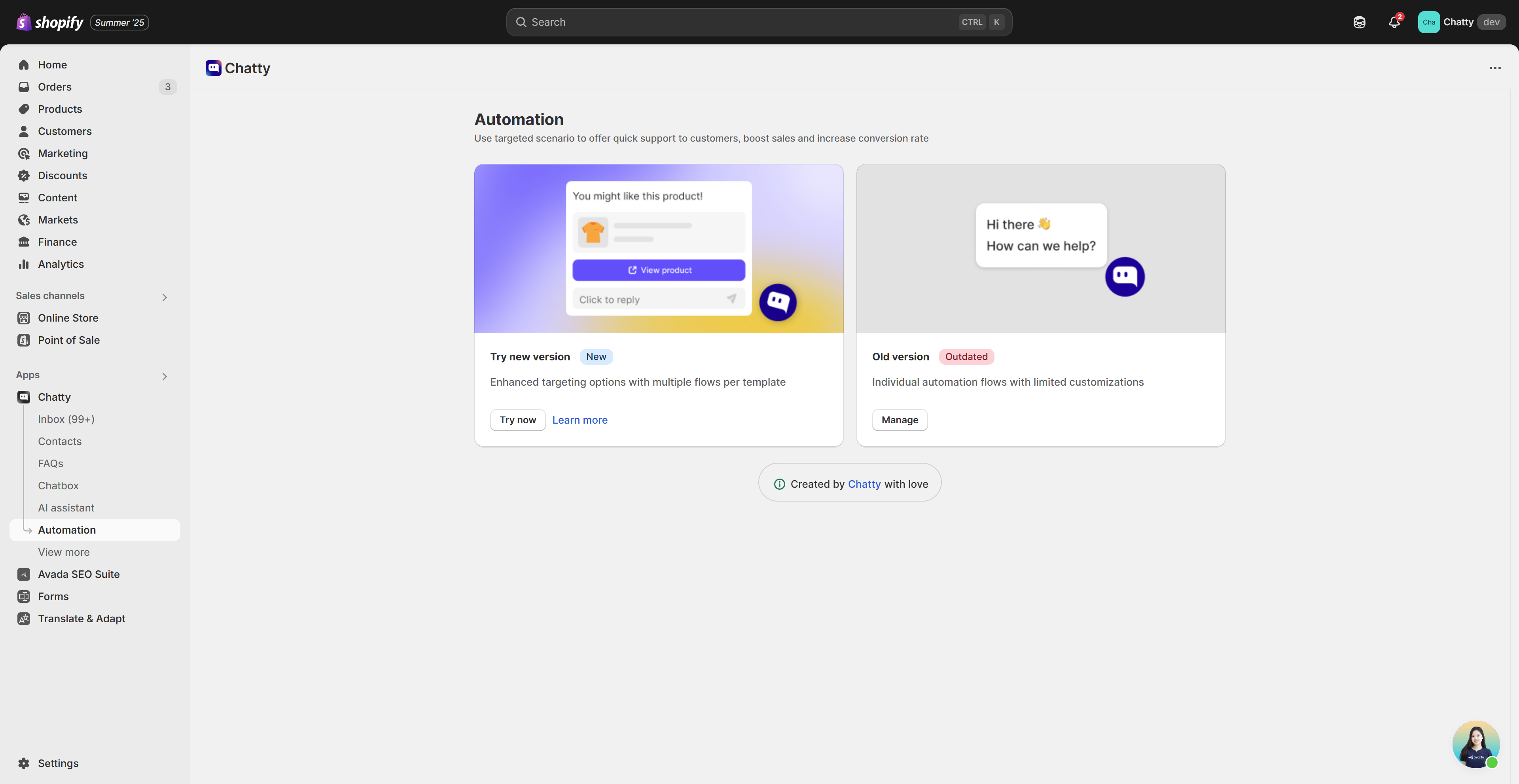Select Automation in the Chatty submenu

pyautogui.click(x=95, y=530)
